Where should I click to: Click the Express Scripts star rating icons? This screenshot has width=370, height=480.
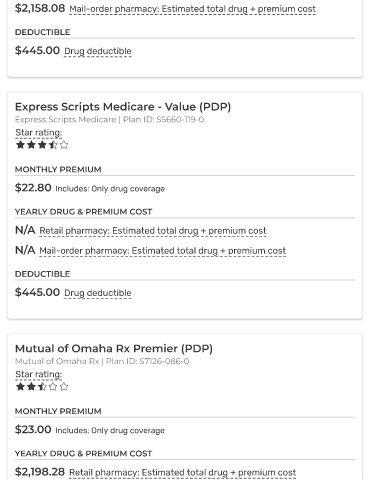click(x=42, y=145)
